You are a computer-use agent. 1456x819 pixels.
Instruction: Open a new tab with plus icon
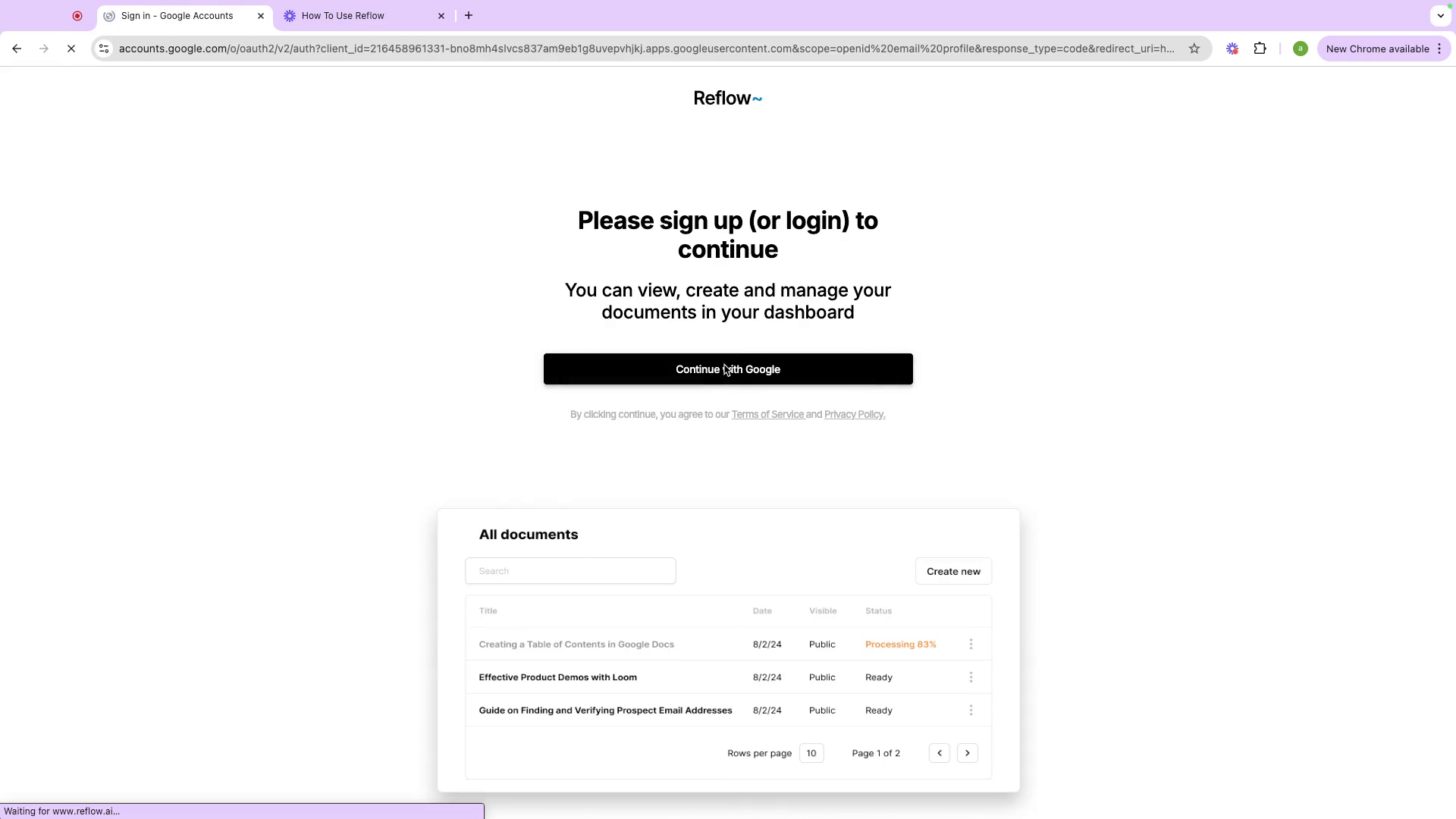coord(469,15)
